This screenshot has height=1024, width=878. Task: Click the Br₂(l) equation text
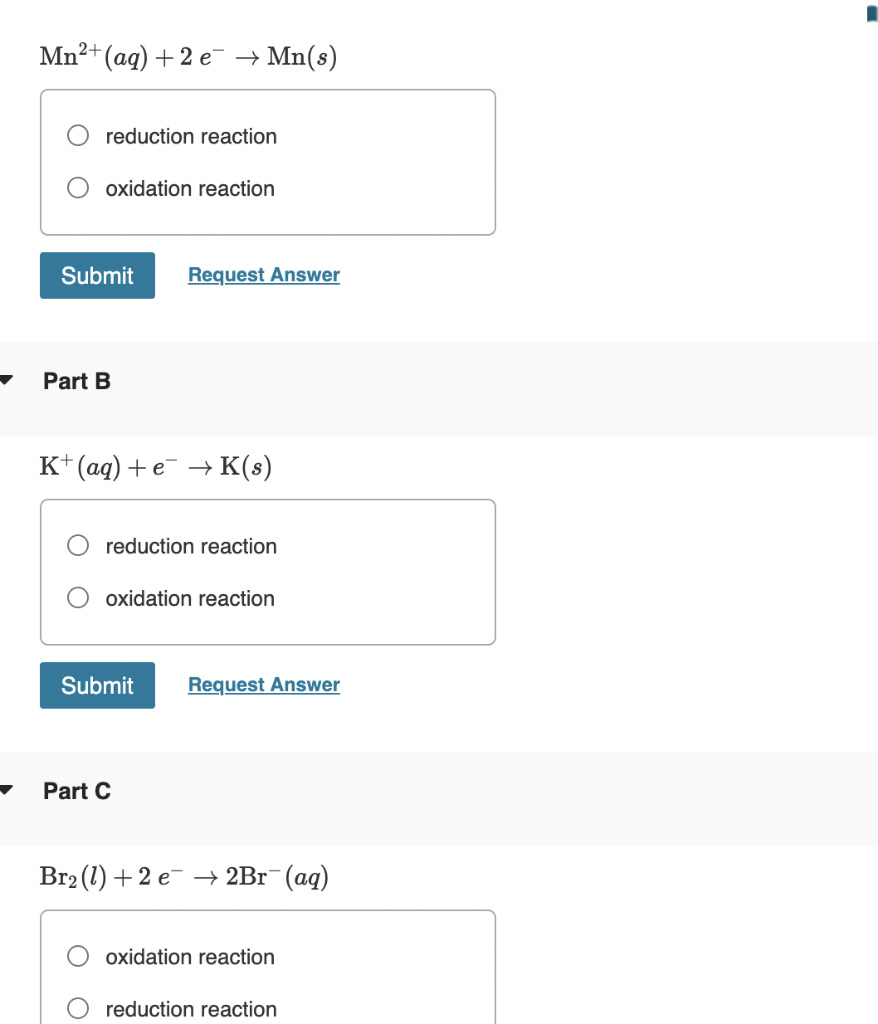point(185,876)
